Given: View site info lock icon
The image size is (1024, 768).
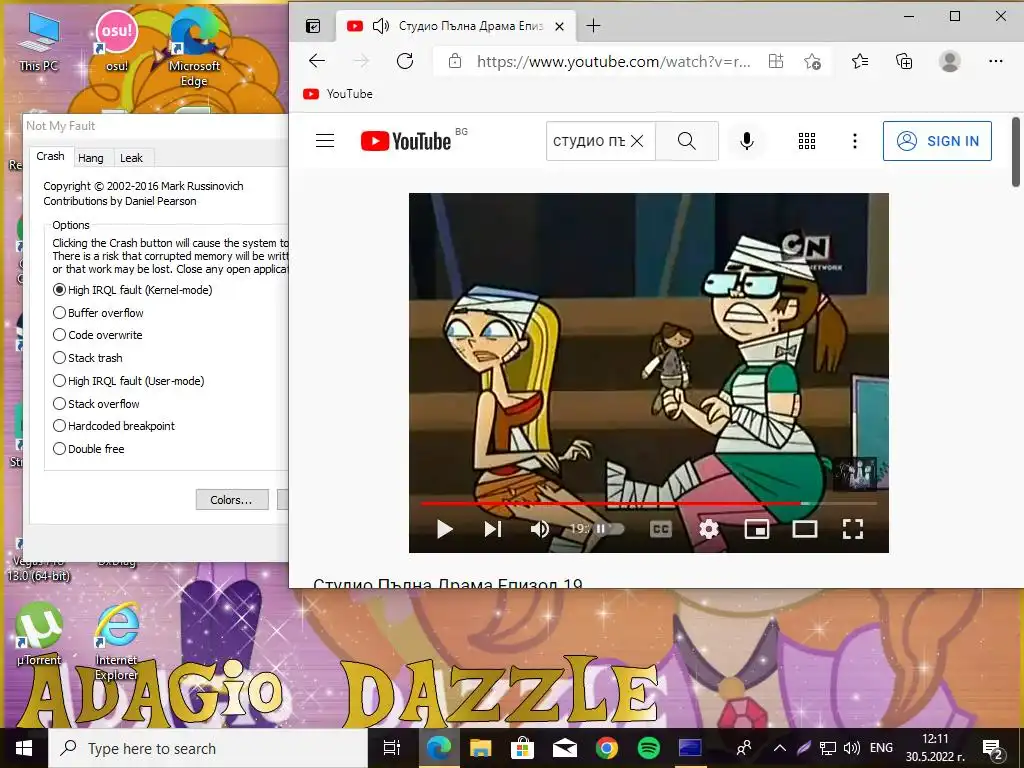Looking at the screenshot, I should (x=455, y=61).
